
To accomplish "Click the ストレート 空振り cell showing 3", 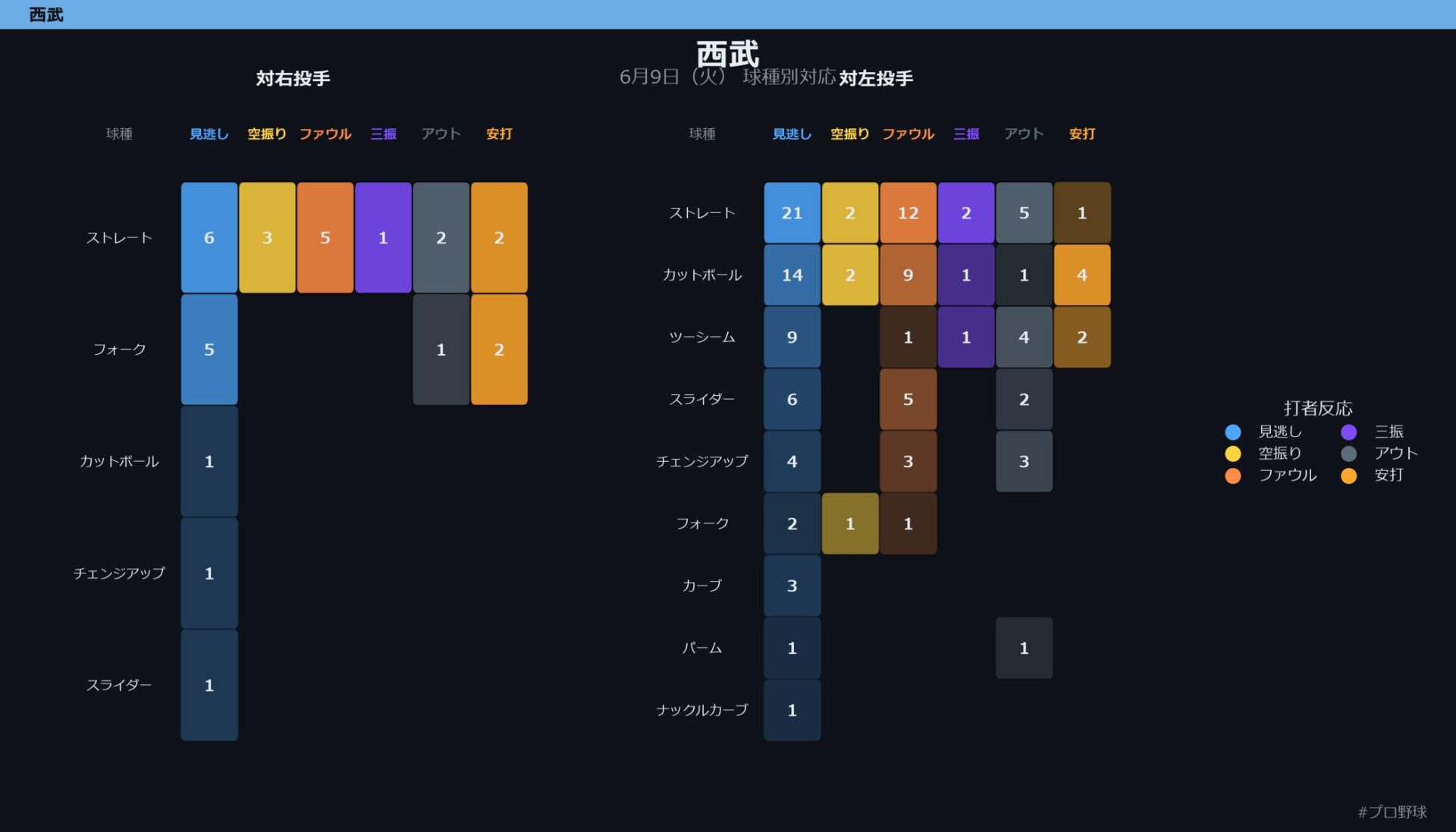I will (x=267, y=237).
